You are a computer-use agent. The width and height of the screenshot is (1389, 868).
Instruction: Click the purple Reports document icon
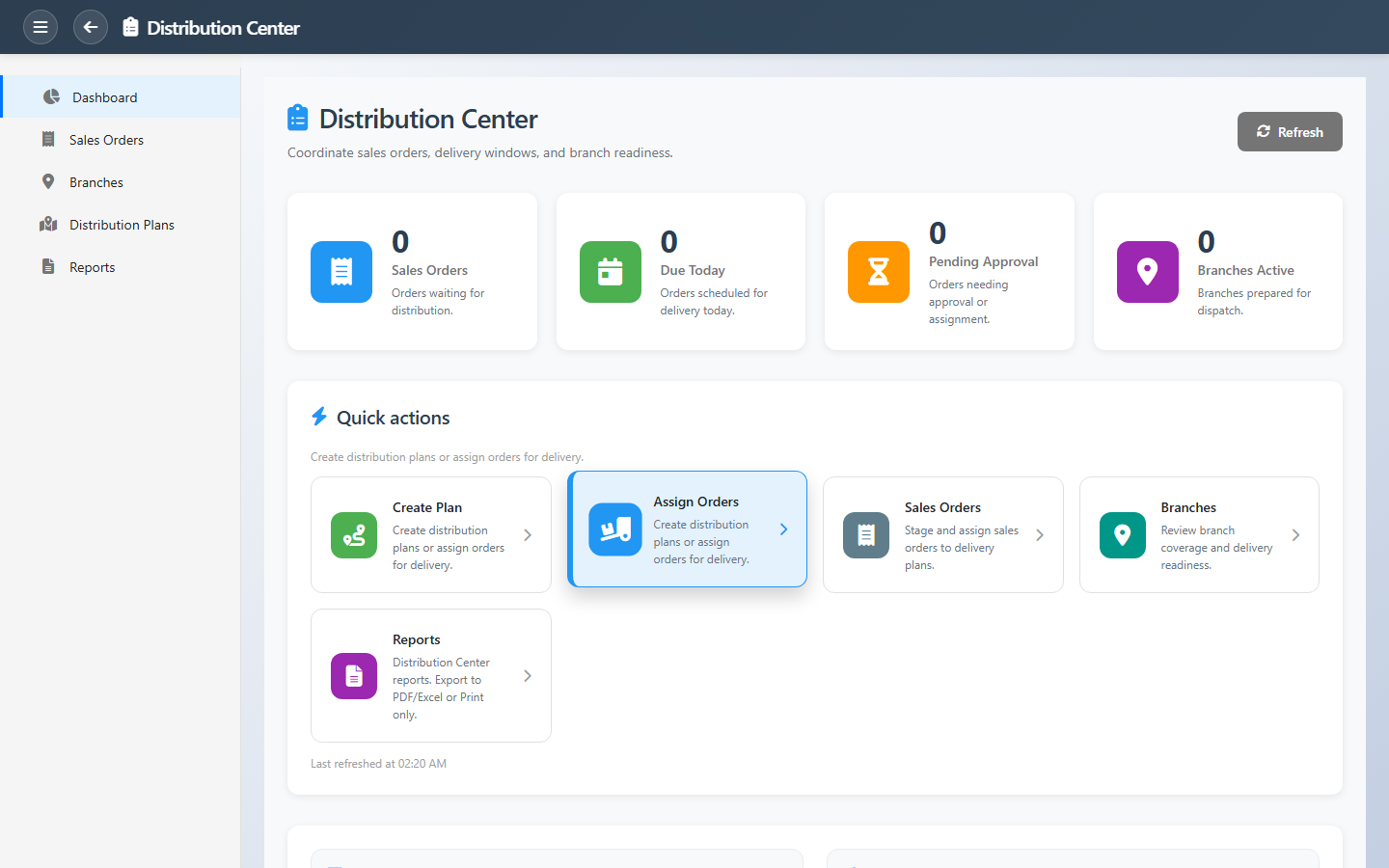(x=354, y=676)
